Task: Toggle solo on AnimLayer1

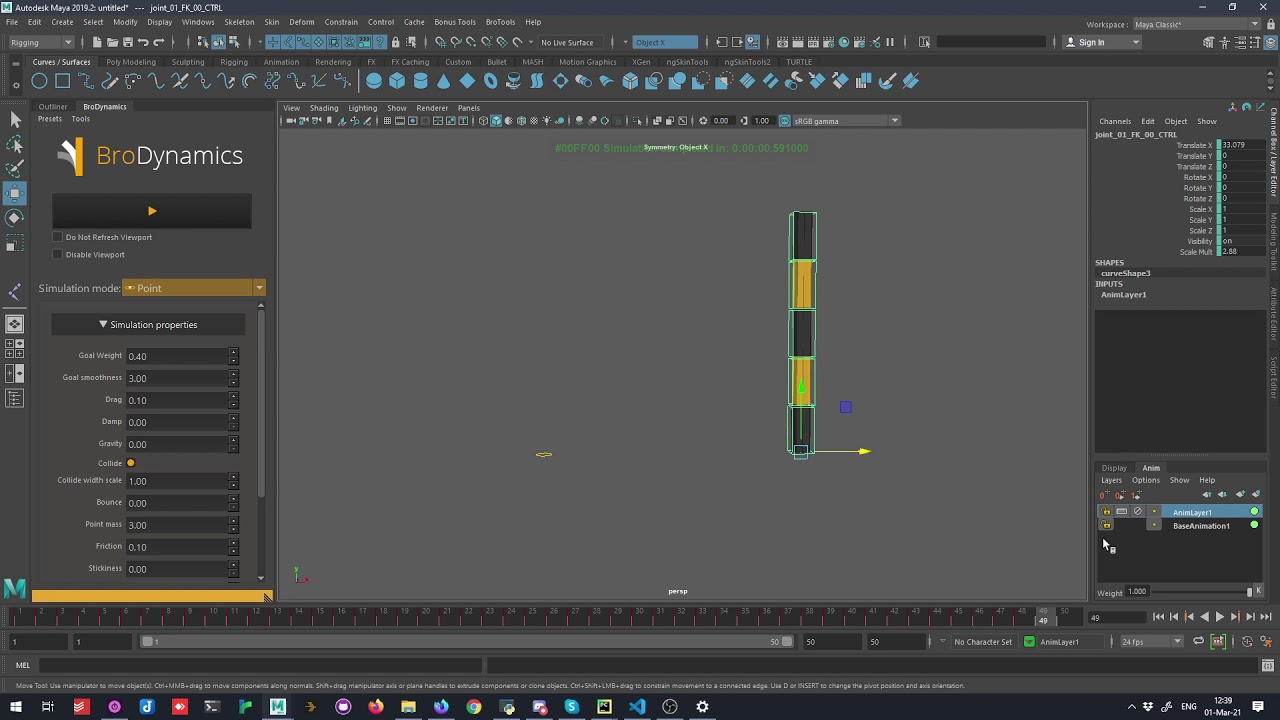Action: (1121, 512)
